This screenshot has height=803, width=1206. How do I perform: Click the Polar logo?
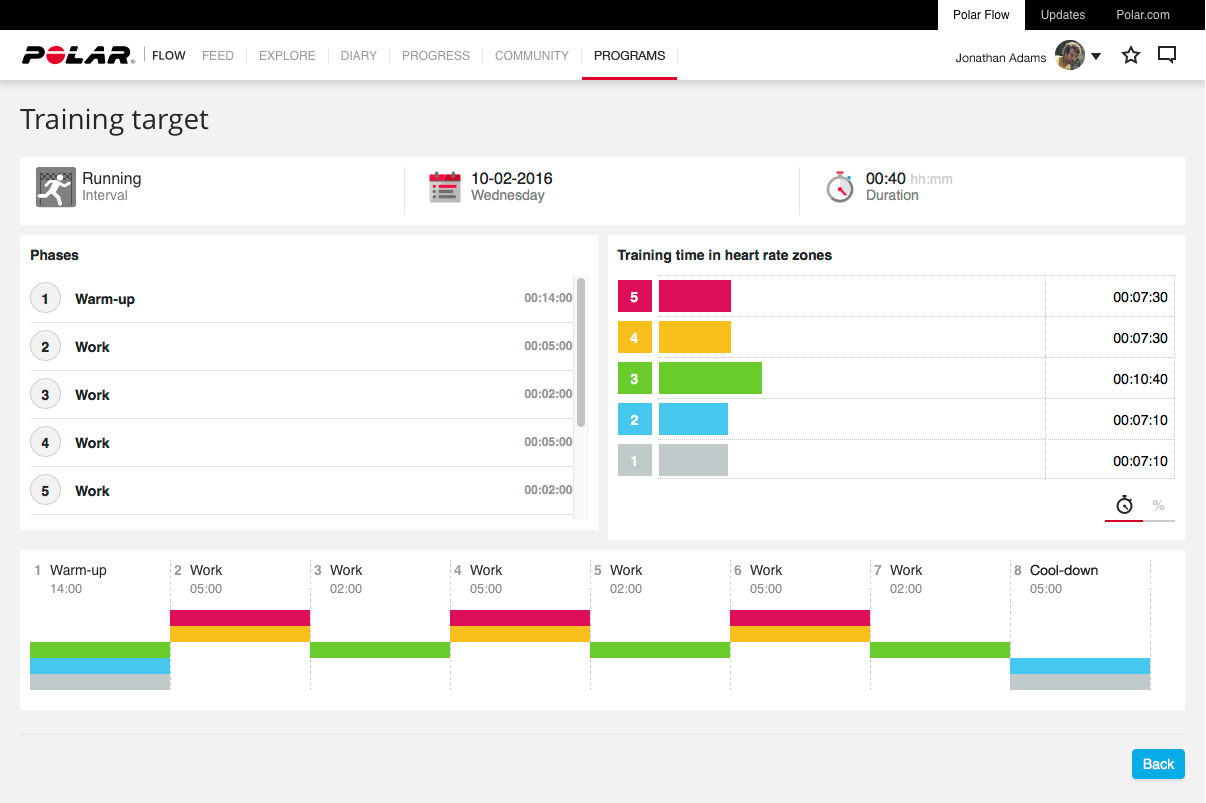(x=78, y=56)
